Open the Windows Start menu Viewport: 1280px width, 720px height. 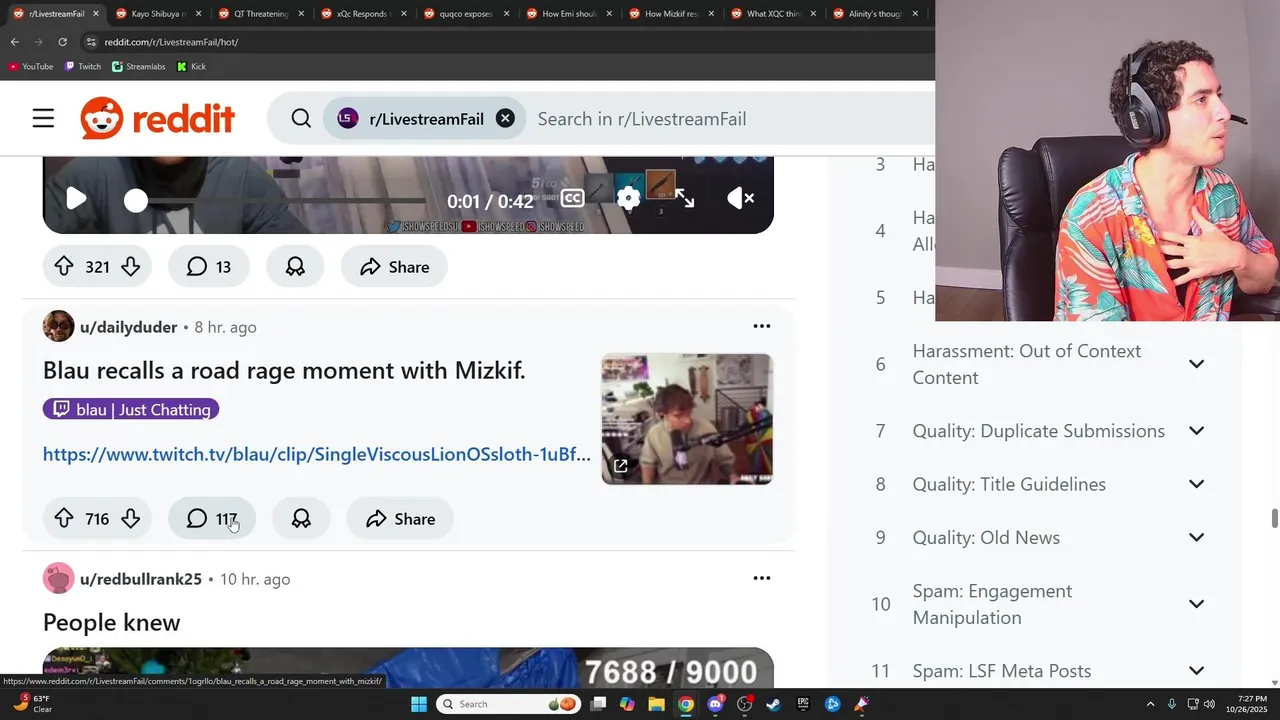pyautogui.click(x=419, y=704)
